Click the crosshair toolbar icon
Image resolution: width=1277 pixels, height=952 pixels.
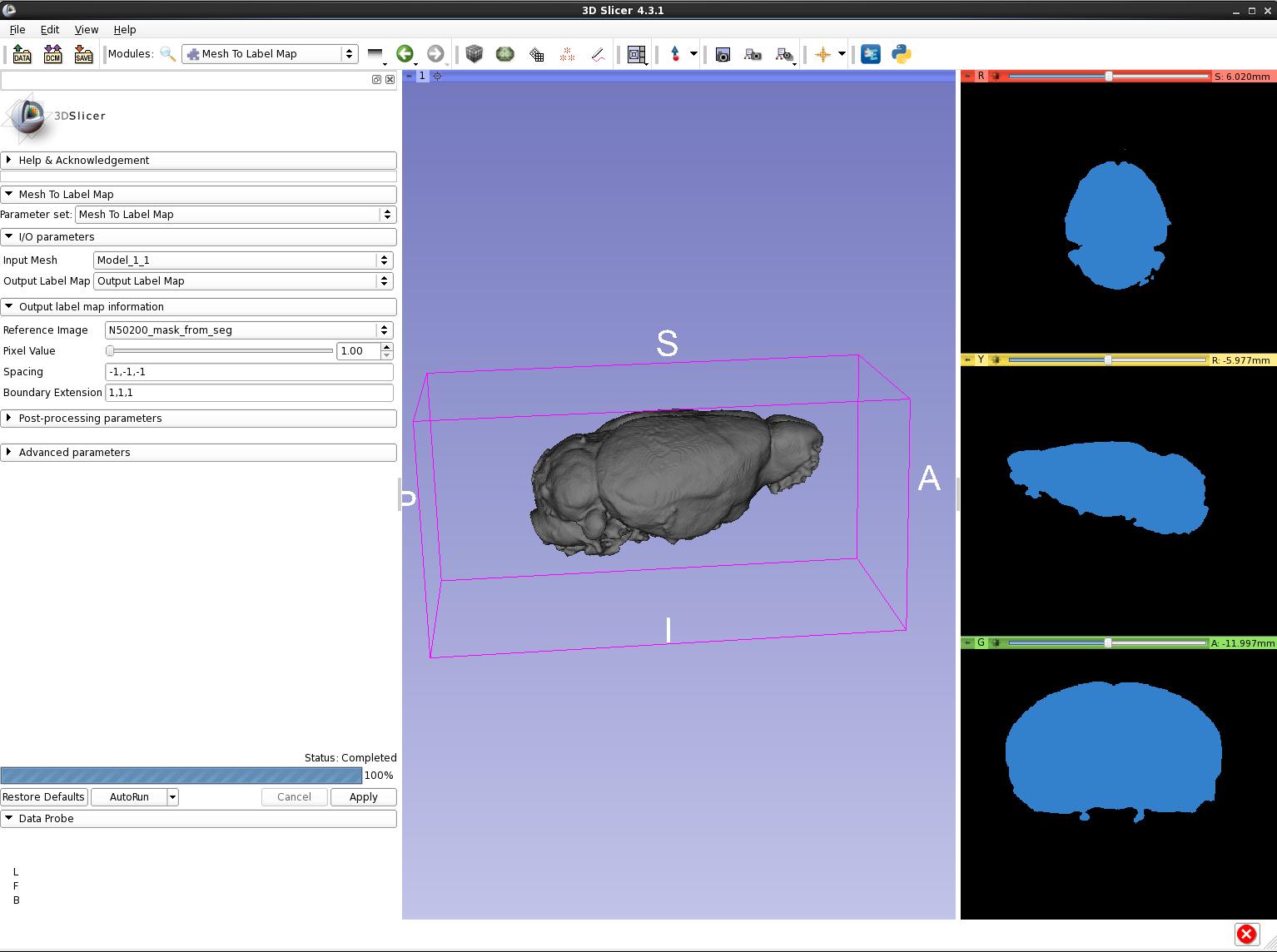coord(822,54)
